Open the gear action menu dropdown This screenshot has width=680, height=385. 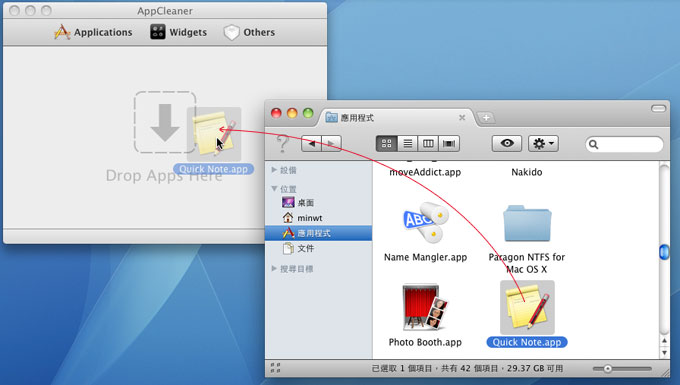[x=543, y=144]
